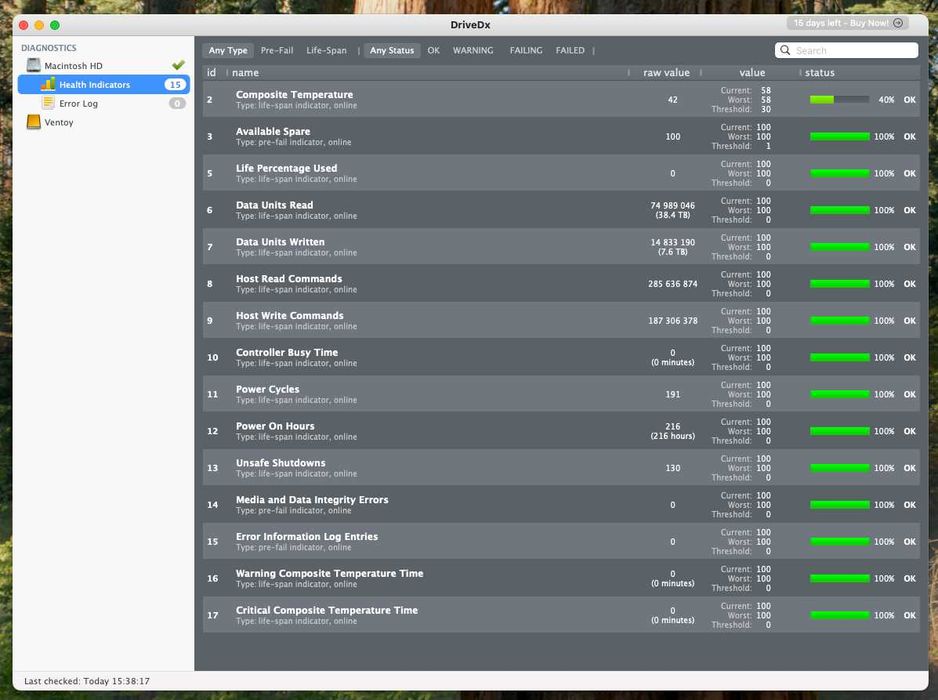The height and width of the screenshot is (700, 938).
Task: Filter indicators by Life-Span type
Action: pyautogui.click(x=326, y=50)
